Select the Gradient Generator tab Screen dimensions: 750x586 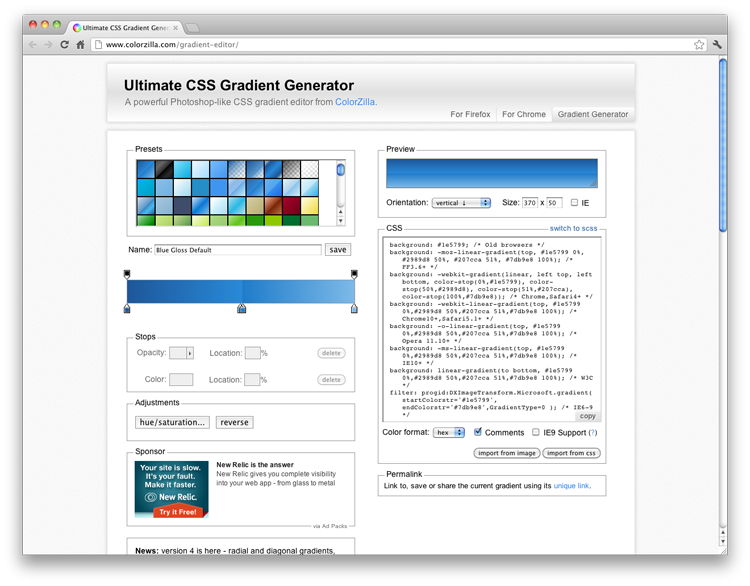click(x=593, y=114)
